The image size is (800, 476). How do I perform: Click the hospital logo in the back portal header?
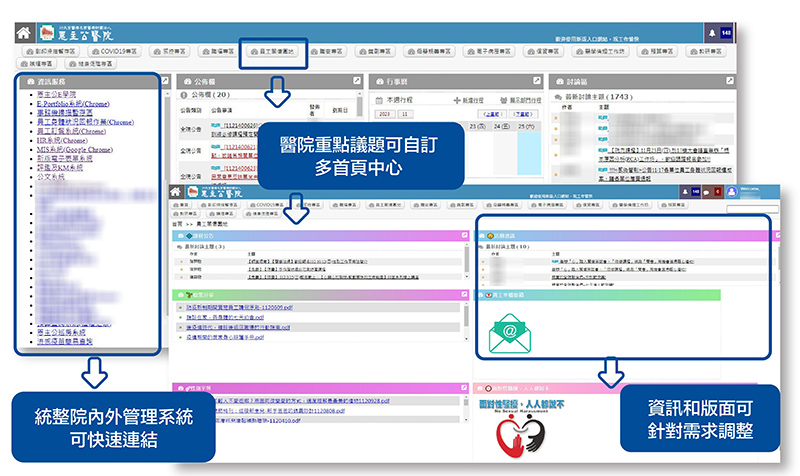click(x=47, y=33)
